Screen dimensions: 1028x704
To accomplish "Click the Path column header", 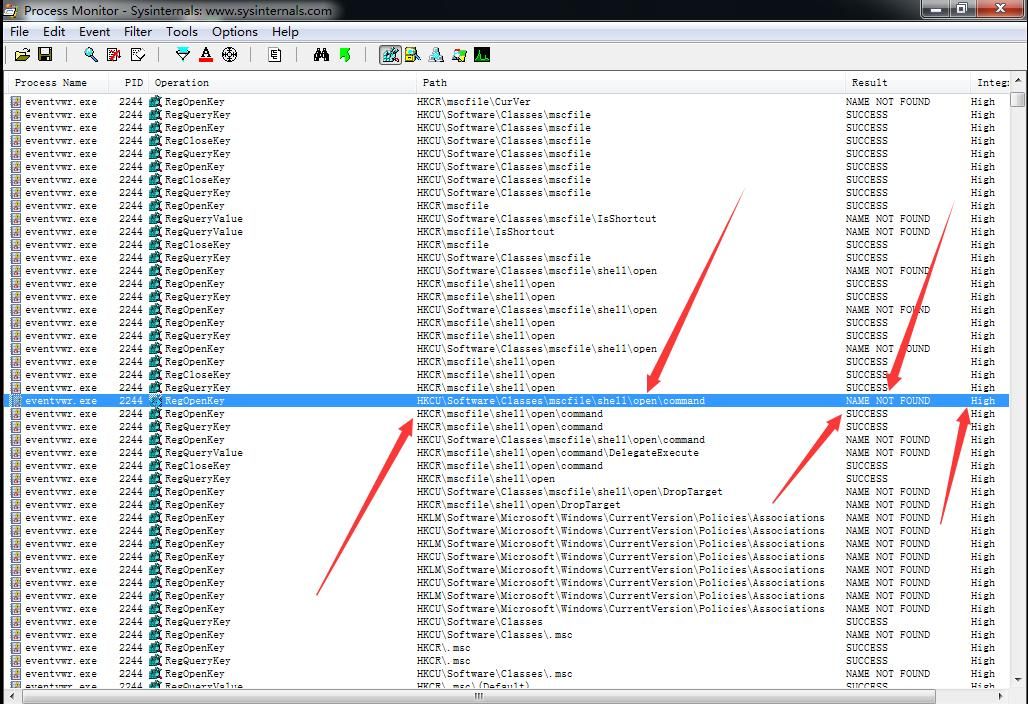I will pyautogui.click(x=630, y=83).
